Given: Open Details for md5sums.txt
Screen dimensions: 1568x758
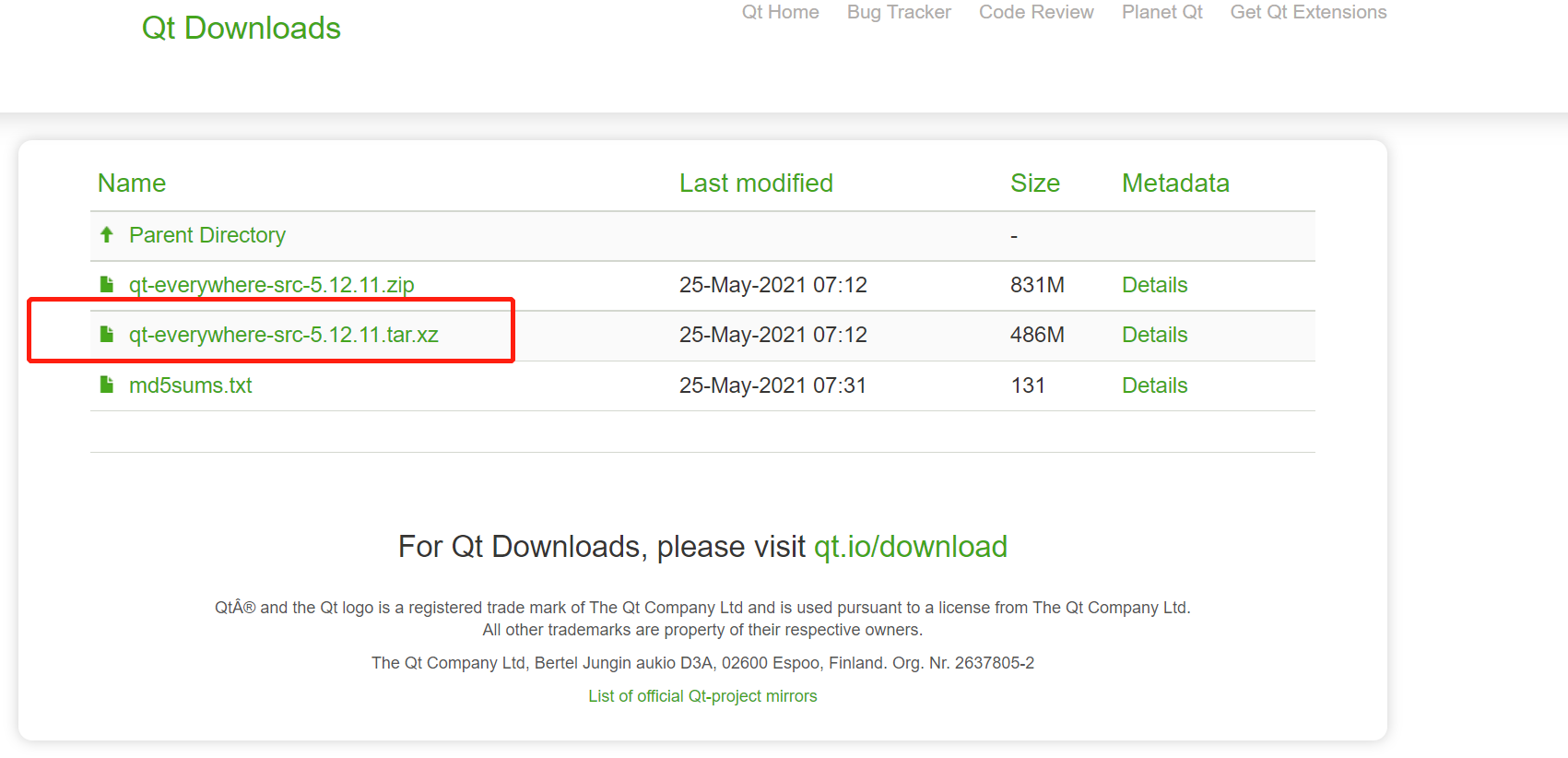Looking at the screenshot, I should (1154, 385).
